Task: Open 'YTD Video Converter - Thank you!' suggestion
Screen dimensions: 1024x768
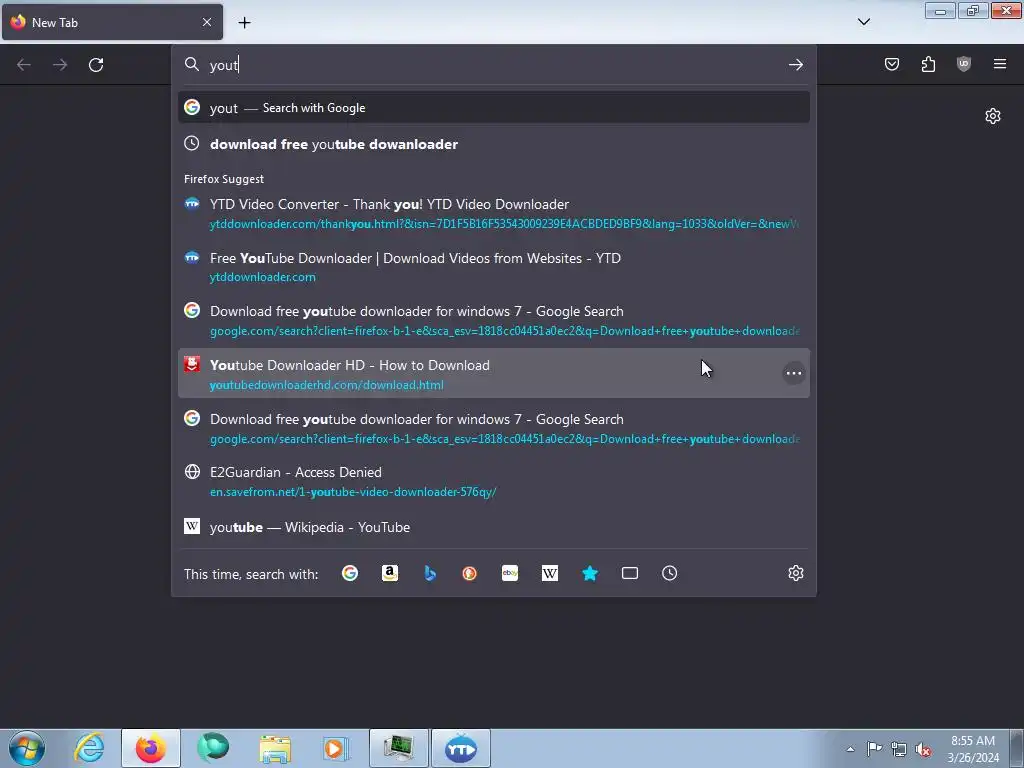Action: click(x=494, y=214)
